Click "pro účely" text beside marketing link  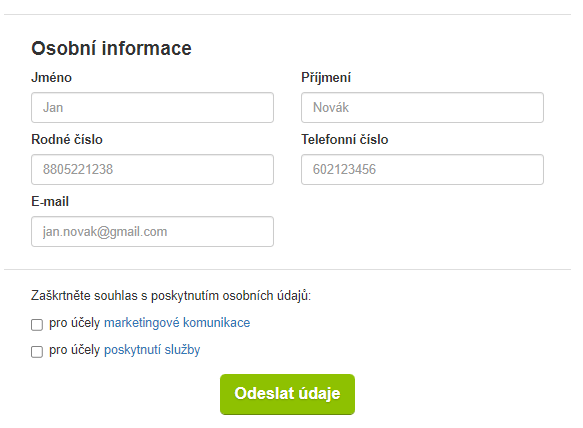(74, 323)
